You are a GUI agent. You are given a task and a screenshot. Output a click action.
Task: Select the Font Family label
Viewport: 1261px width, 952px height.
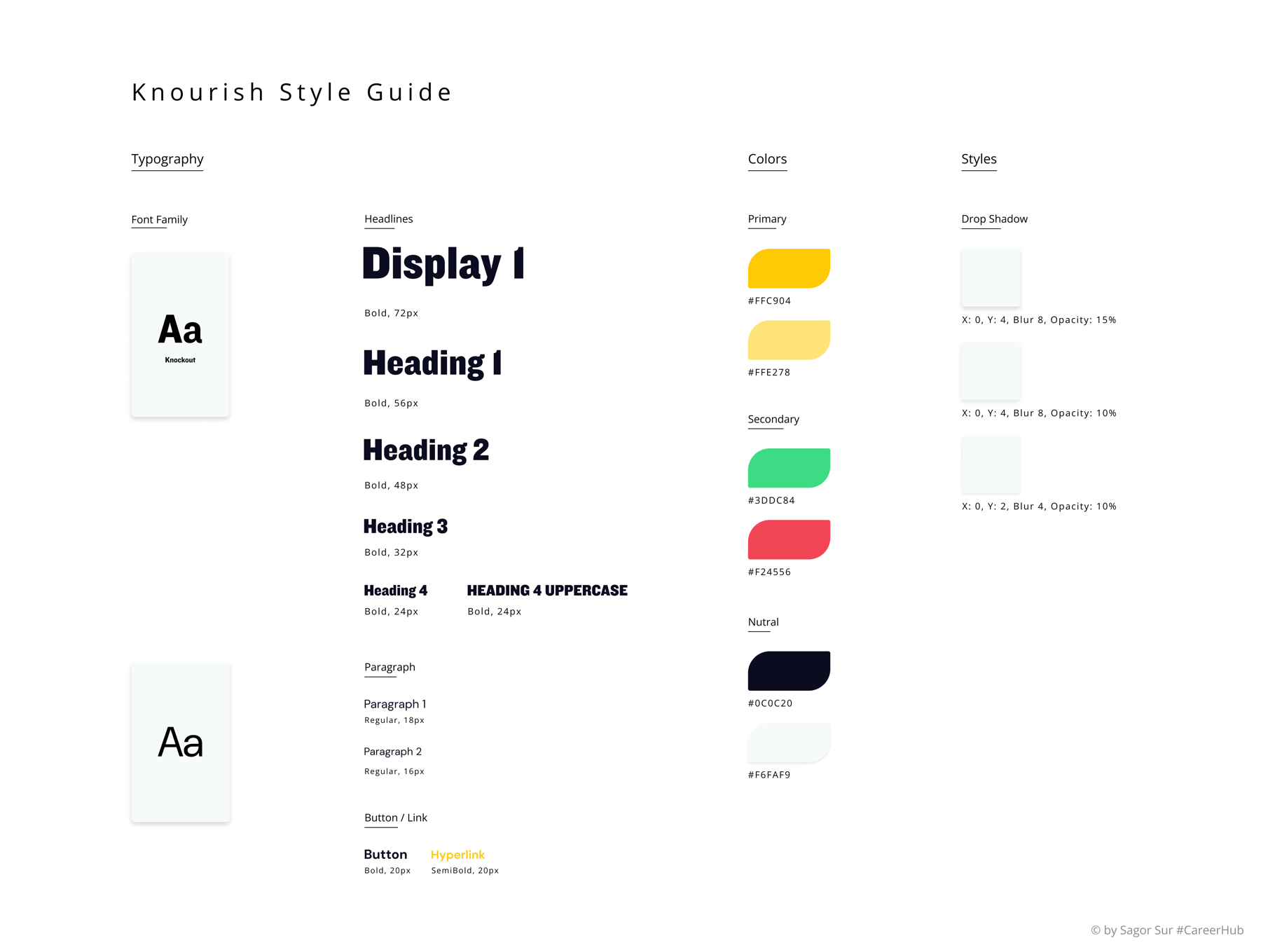click(159, 219)
